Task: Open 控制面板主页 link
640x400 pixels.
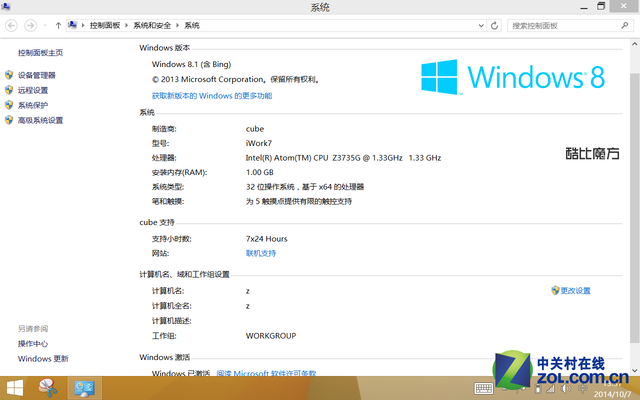Action: pyautogui.click(x=40, y=53)
